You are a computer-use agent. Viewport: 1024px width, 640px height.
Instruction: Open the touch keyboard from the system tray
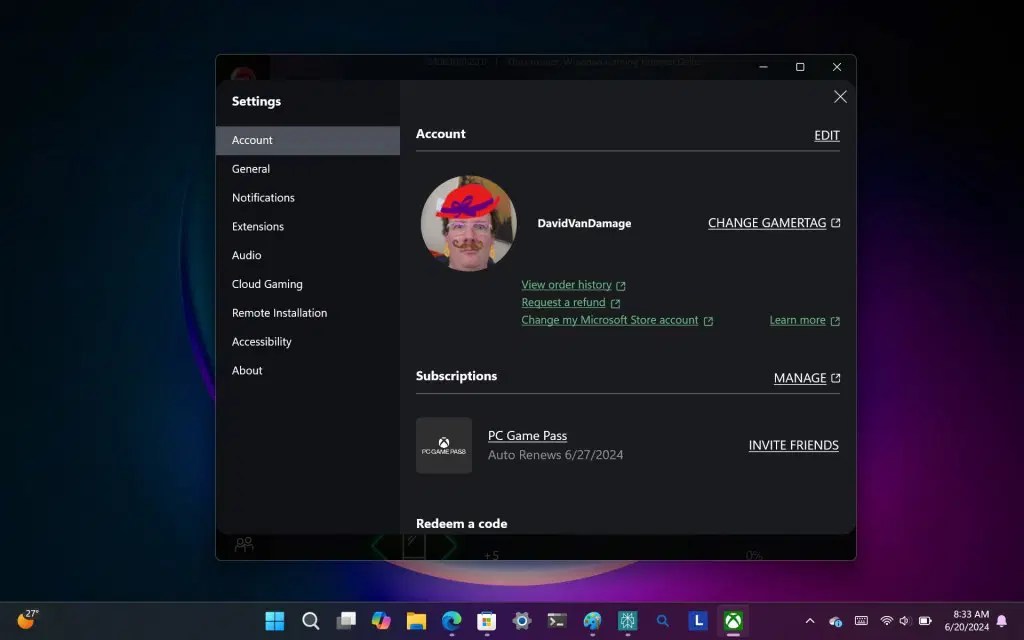[x=860, y=621]
